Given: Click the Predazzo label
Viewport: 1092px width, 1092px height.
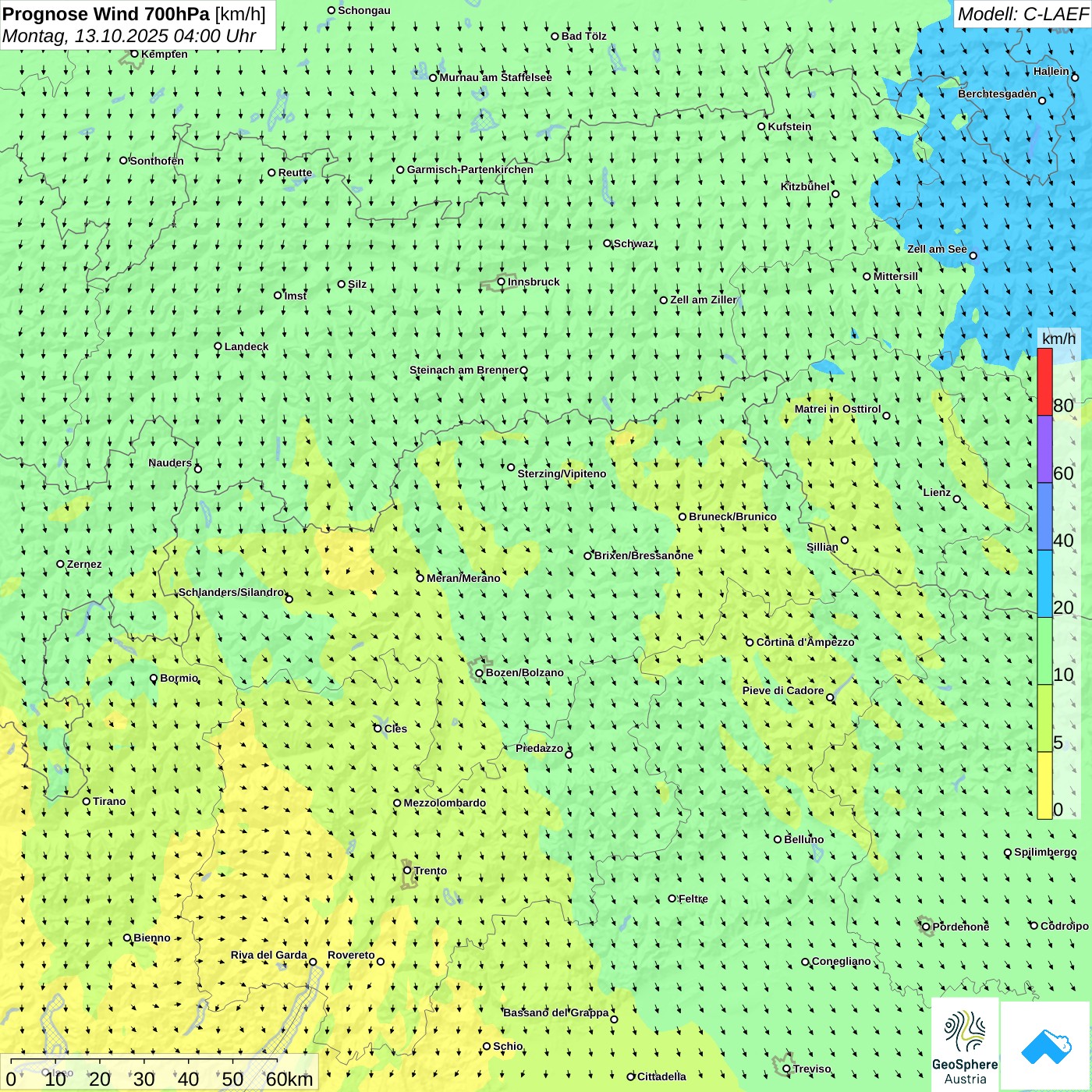Looking at the screenshot, I should [x=539, y=748].
